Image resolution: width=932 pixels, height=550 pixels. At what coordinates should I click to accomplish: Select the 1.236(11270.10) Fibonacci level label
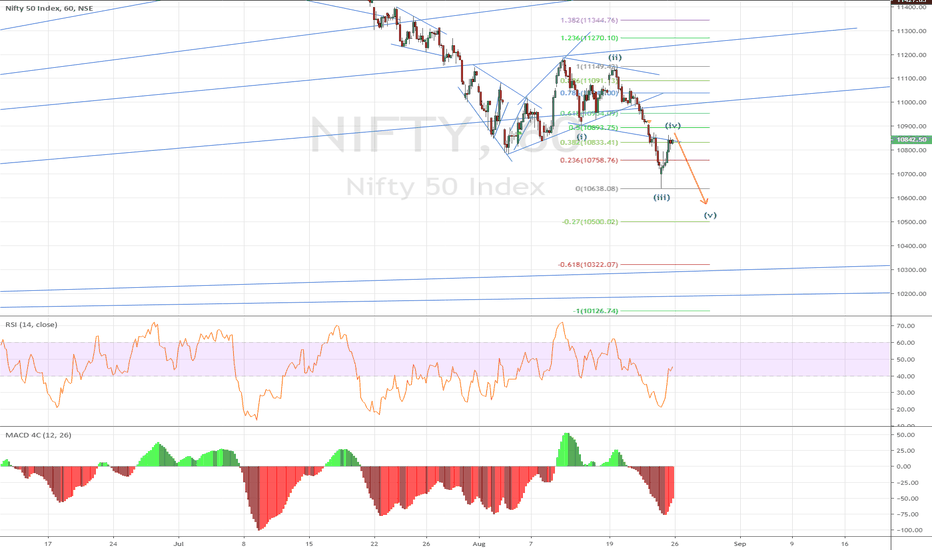(x=589, y=38)
